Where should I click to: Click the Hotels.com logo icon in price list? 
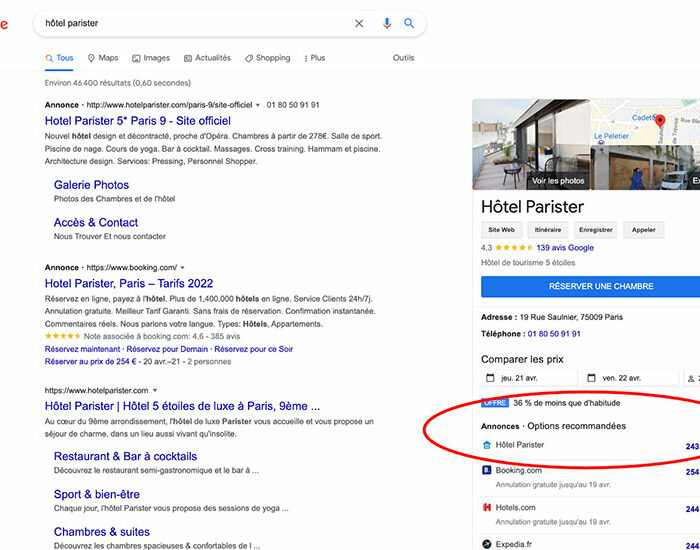point(487,508)
